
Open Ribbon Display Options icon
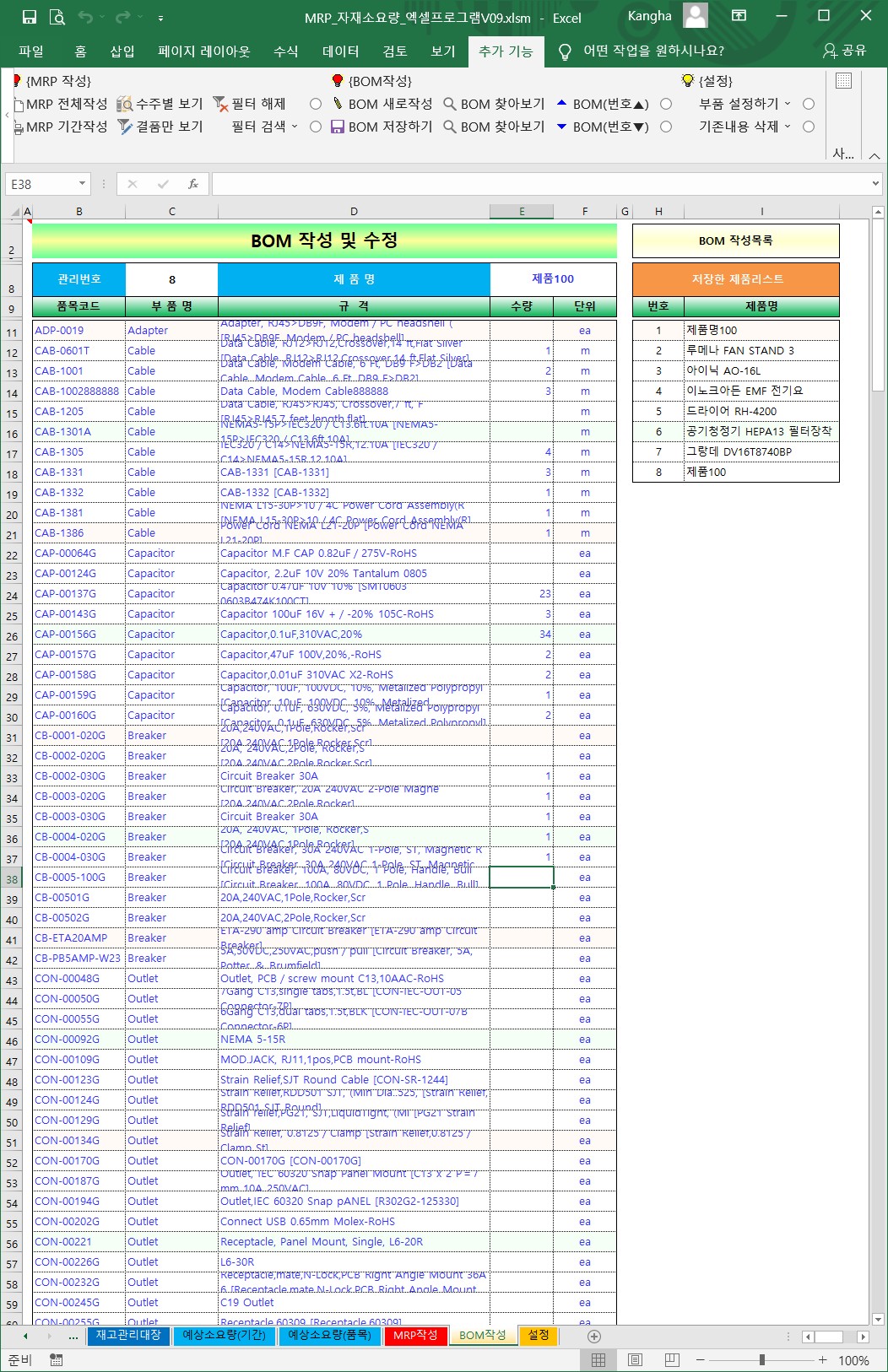click(x=739, y=16)
